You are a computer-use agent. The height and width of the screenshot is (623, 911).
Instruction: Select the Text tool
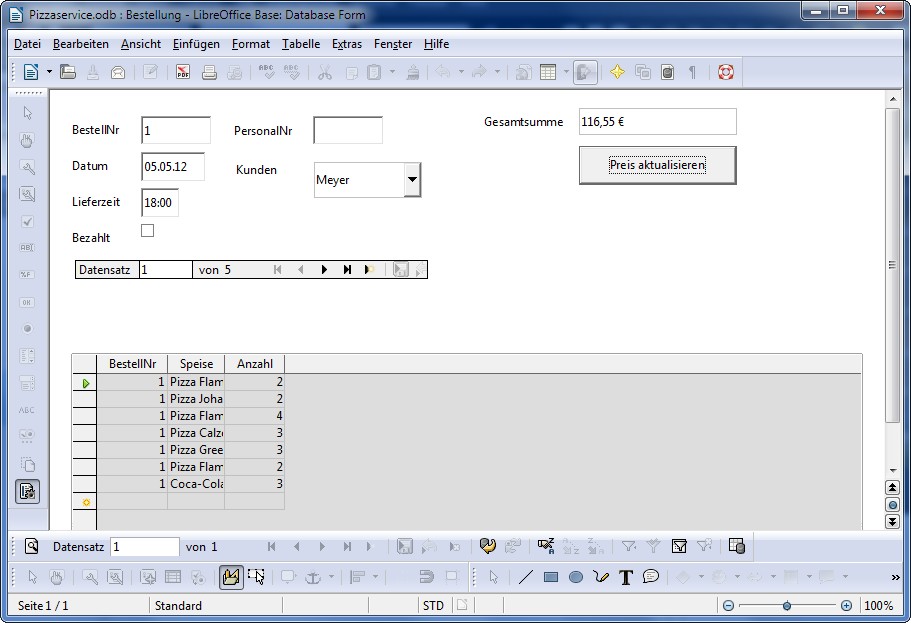coord(626,577)
